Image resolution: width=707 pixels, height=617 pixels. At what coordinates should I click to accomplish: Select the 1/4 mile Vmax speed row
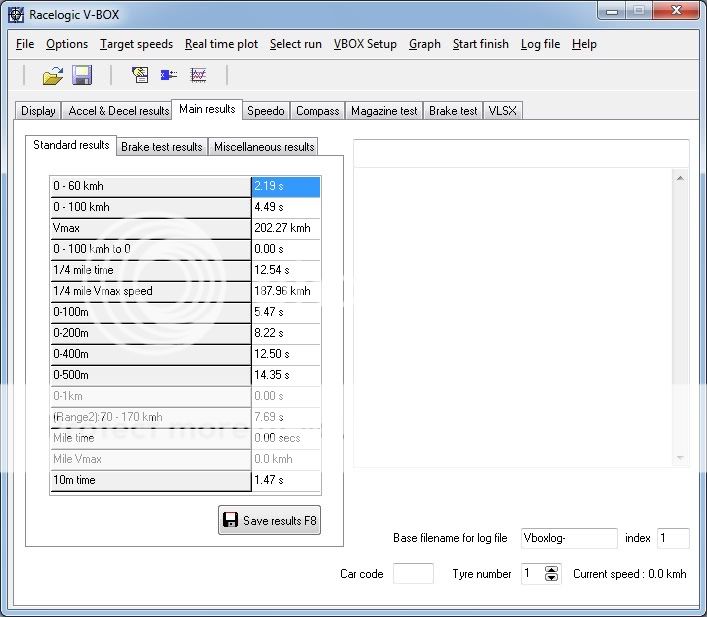[150, 291]
